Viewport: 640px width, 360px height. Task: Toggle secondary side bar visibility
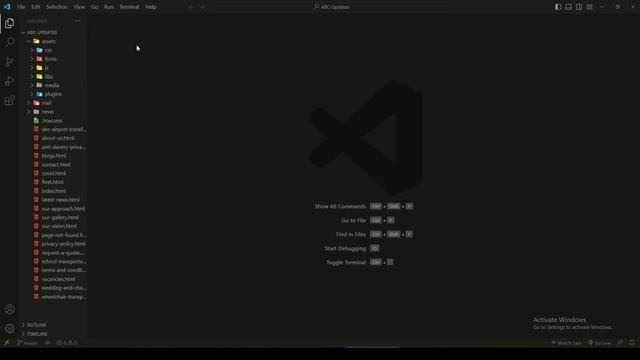tap(579, 7)
